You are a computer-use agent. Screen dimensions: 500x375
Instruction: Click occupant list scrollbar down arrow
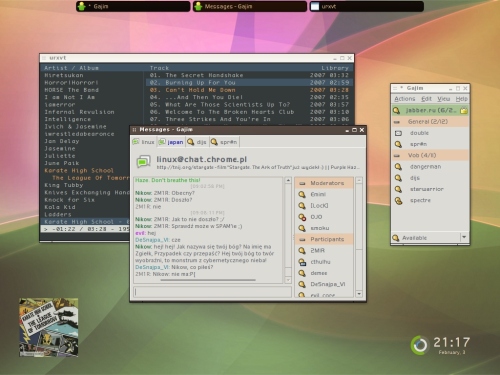[359, 294]
